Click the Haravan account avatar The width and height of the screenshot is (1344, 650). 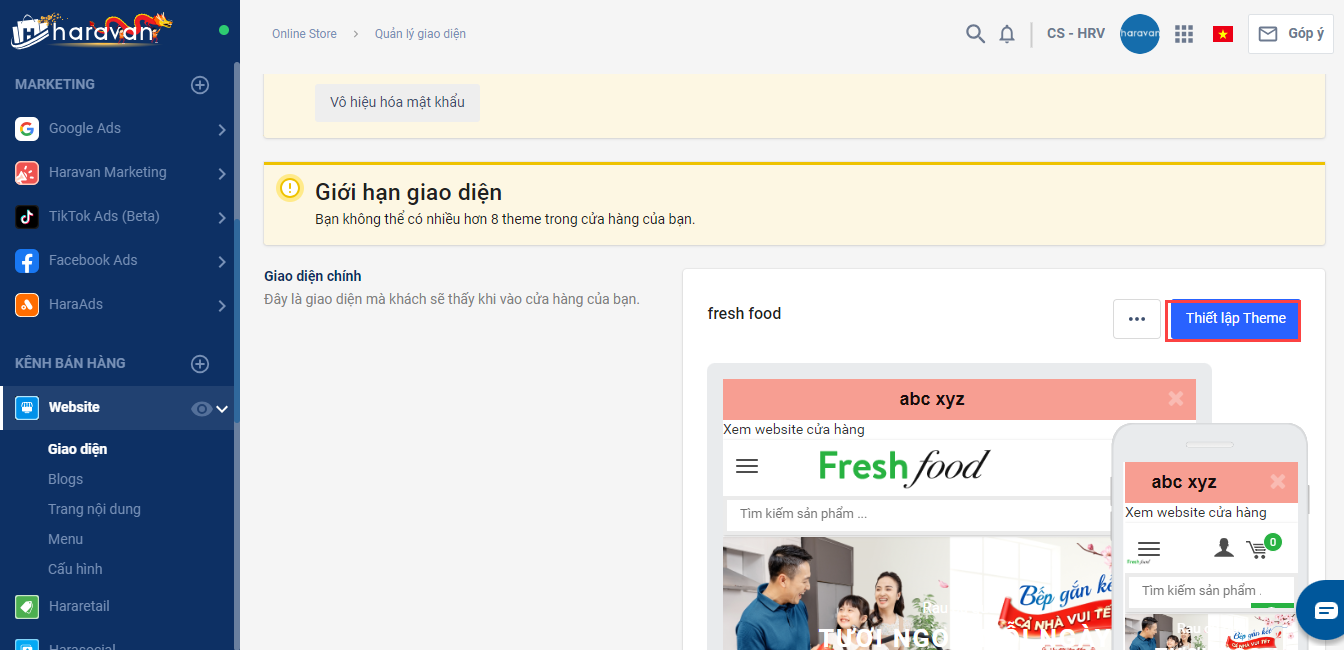pos(1140,34)
